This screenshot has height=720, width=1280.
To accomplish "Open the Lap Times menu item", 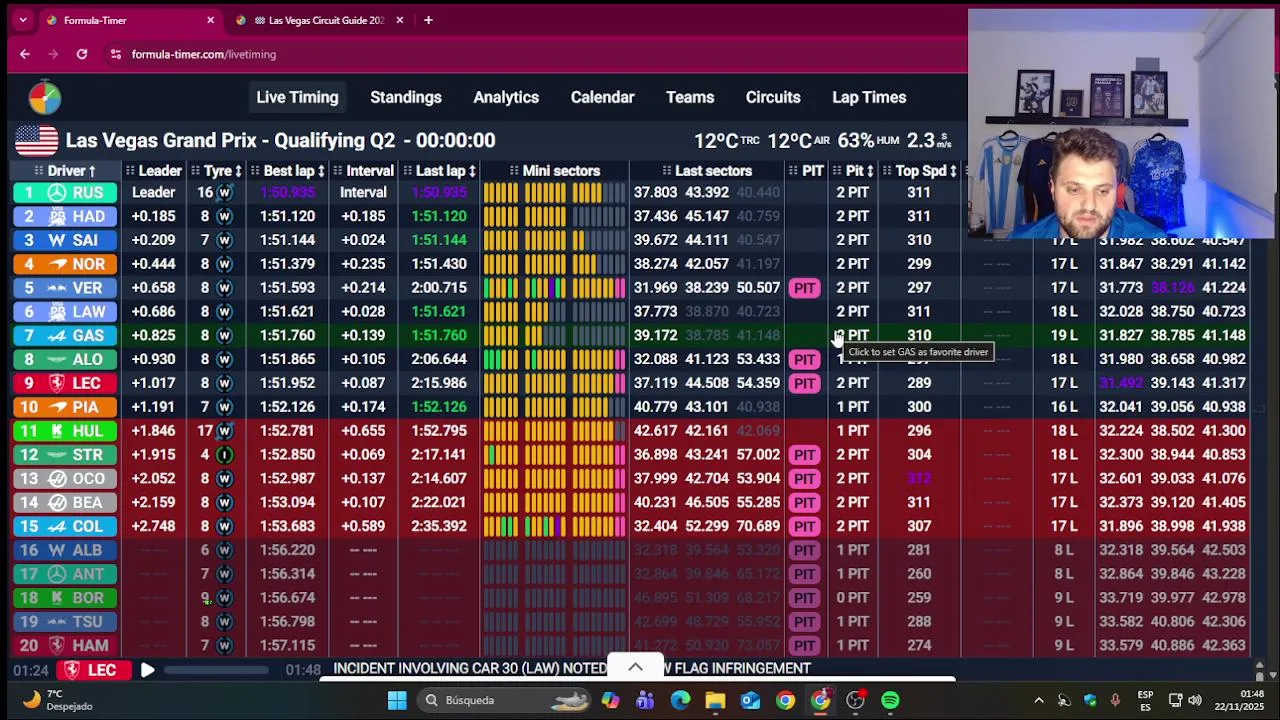I will click(x=869, y=97).
